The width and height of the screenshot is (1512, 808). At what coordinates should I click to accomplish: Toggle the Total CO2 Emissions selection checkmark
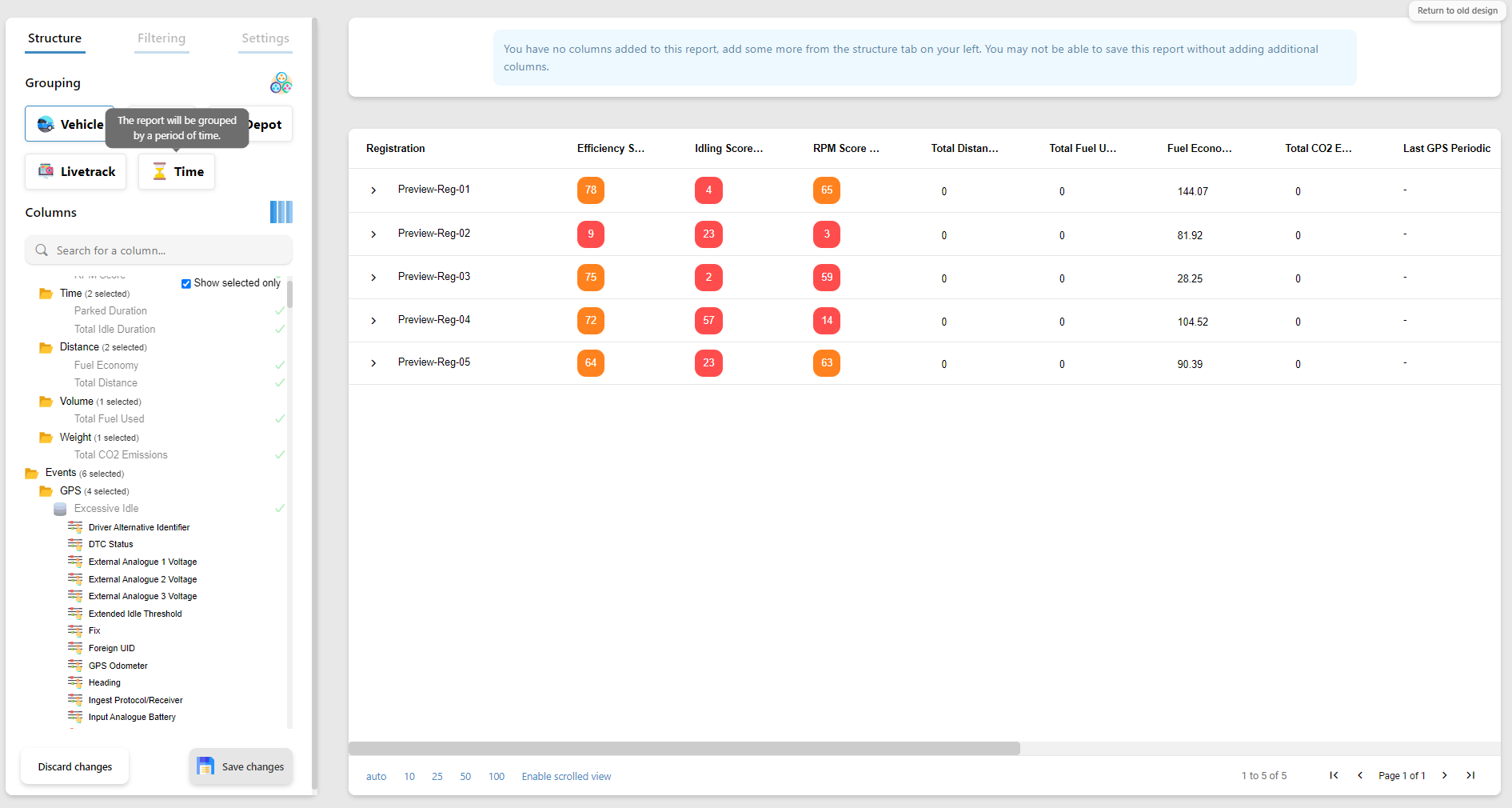(279, 454)
